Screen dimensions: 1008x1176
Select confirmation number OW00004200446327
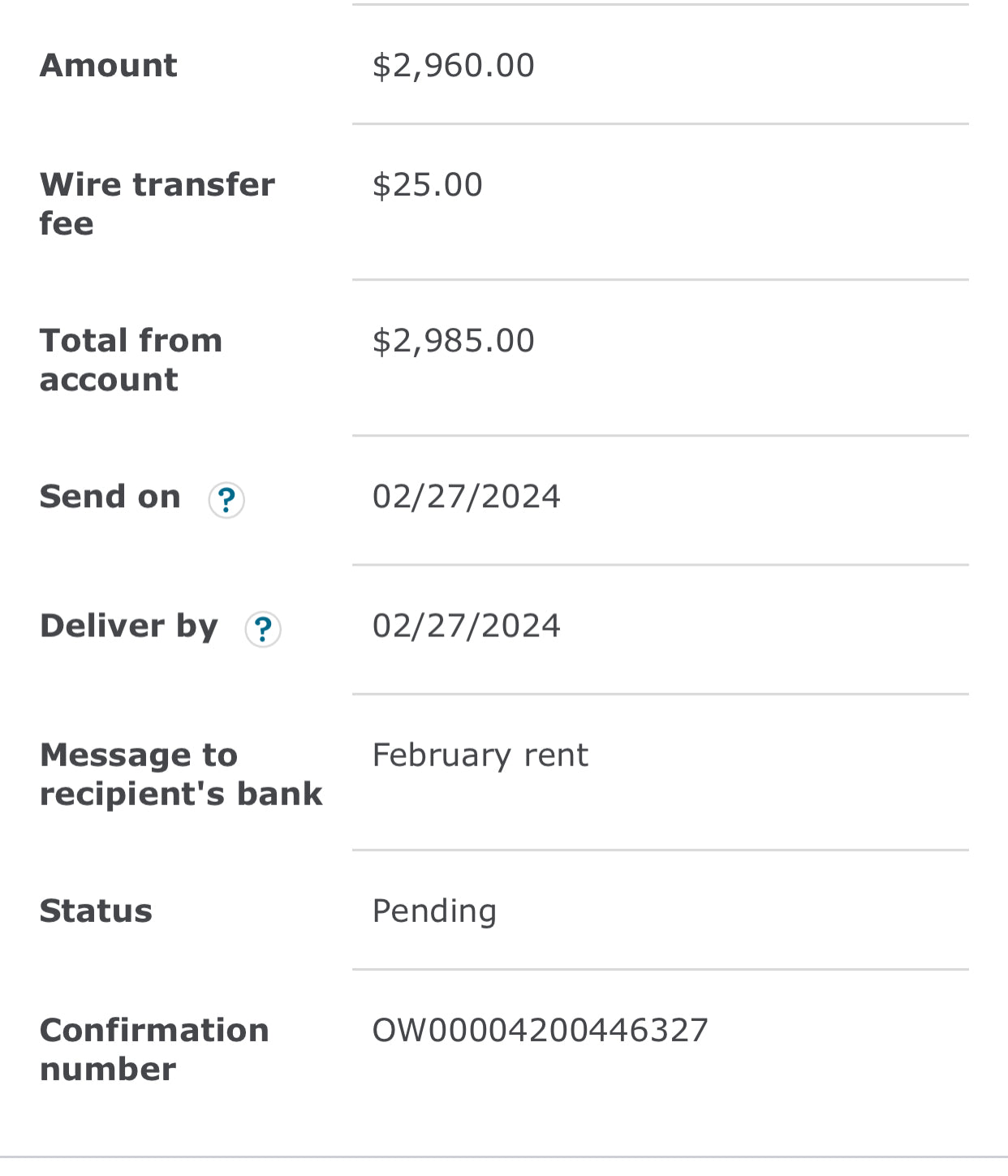(x=541, y=1031)
